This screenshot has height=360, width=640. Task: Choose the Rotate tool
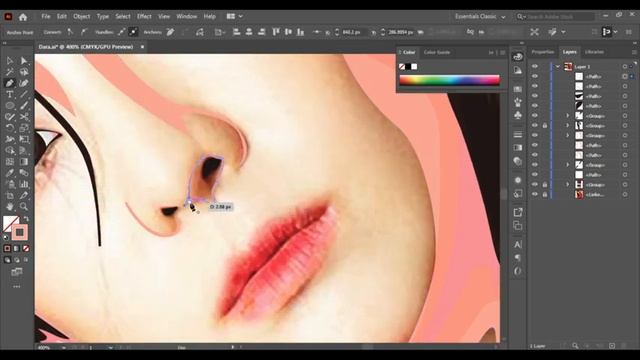(x=9, y=128)
